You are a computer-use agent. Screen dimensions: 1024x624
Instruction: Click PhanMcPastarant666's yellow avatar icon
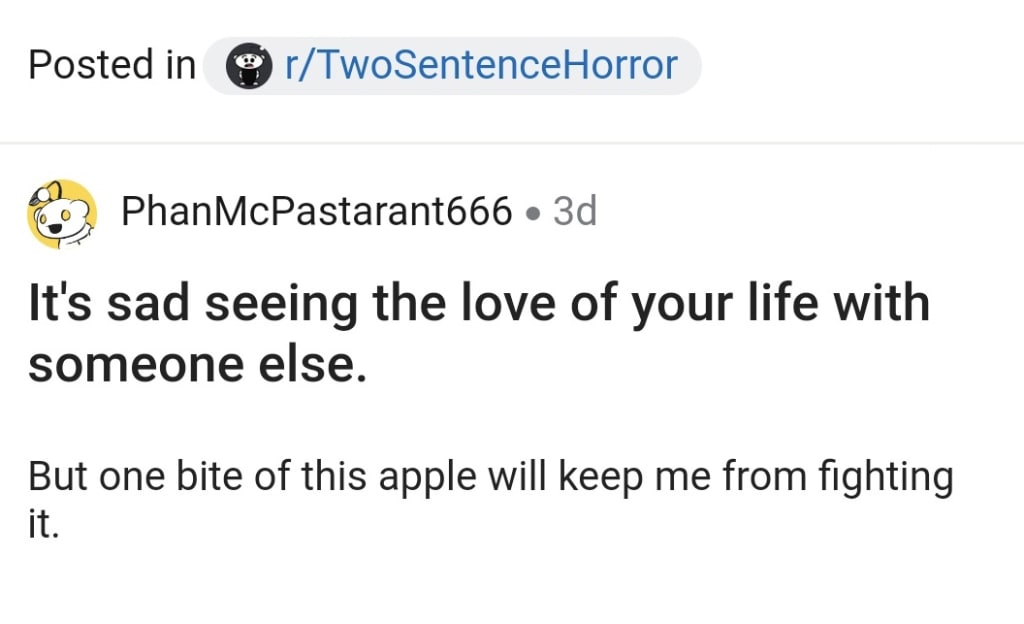pyautogui.click(x=61, y=214)
